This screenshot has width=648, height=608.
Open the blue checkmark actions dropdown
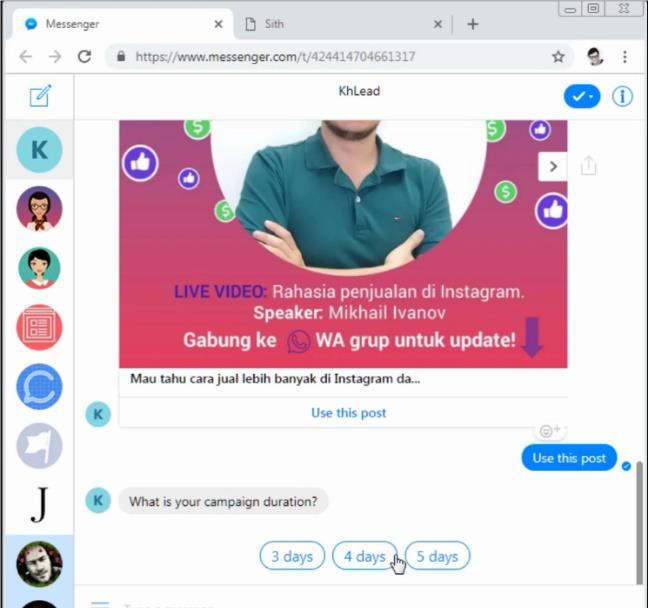[x=582, y=96]
